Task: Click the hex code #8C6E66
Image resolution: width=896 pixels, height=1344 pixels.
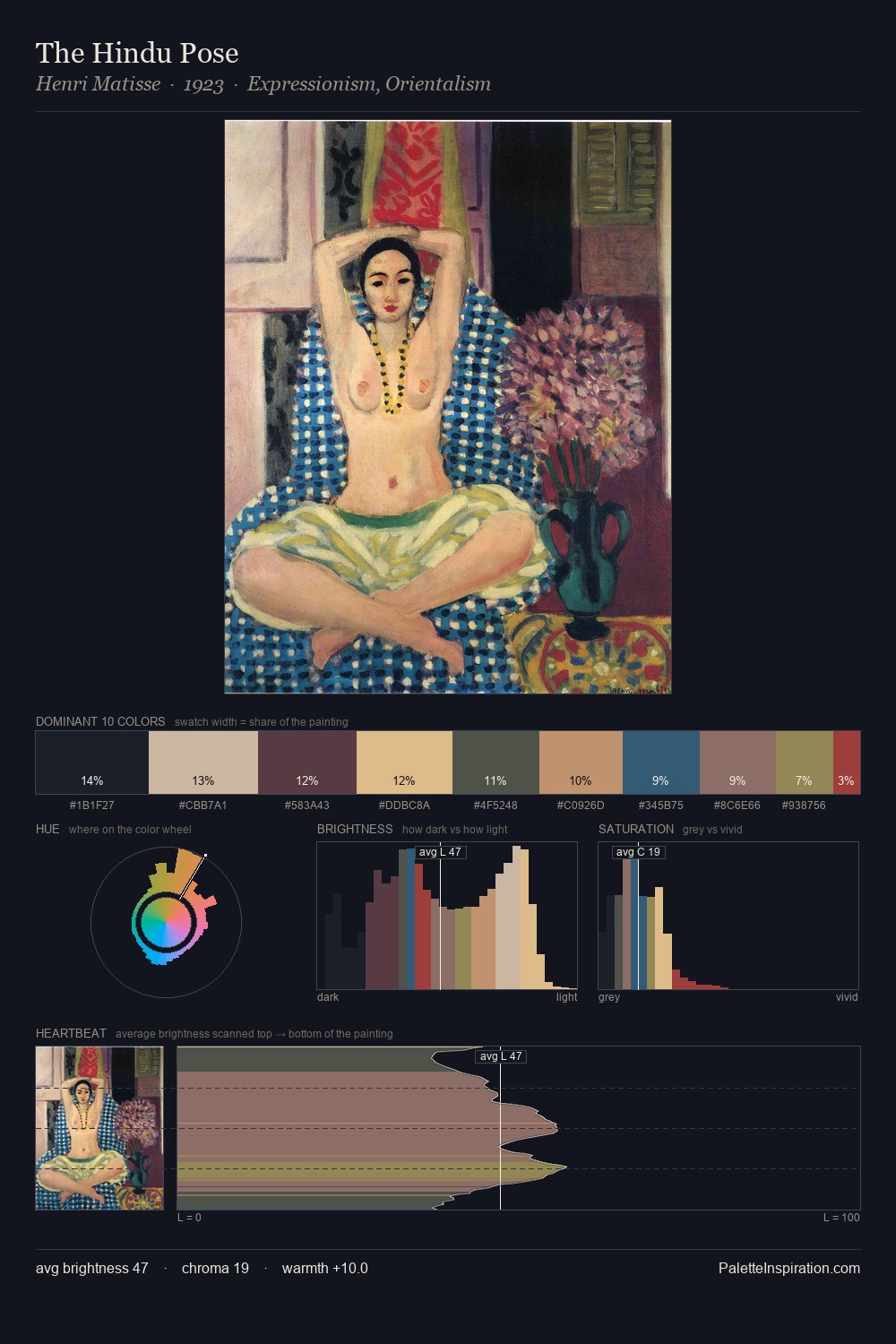Action: (737, 806)
